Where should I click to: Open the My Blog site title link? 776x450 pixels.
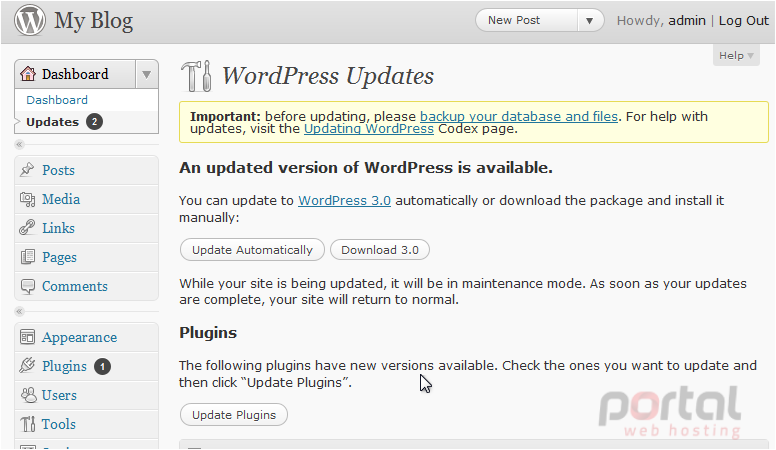(x=94, y=21)
